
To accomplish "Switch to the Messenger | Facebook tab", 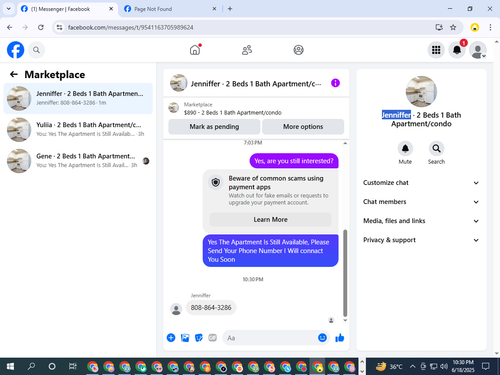I will coord(67,9).
